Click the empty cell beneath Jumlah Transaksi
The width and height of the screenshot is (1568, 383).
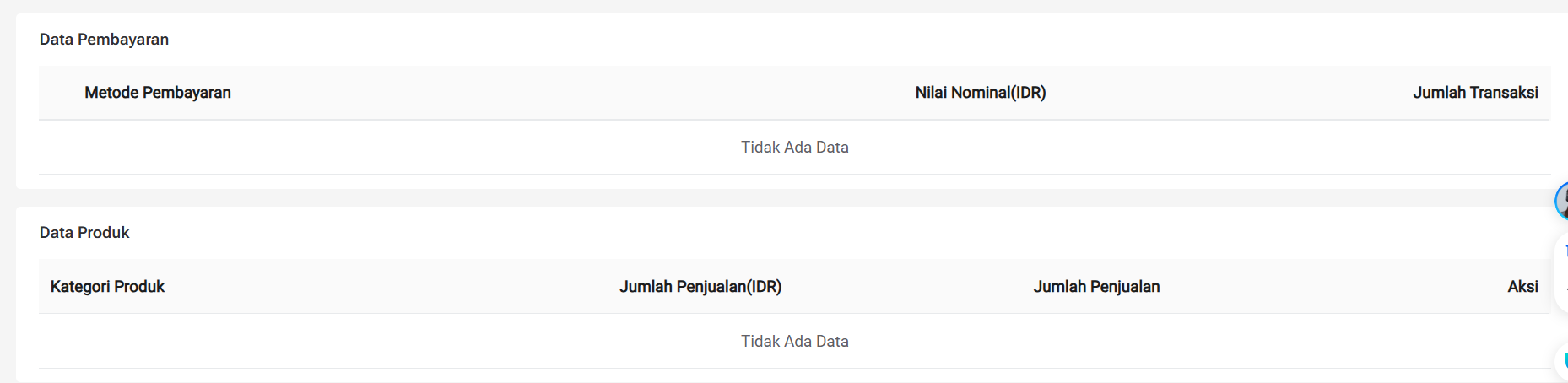pyautogui.click(x=1475, y=148)
